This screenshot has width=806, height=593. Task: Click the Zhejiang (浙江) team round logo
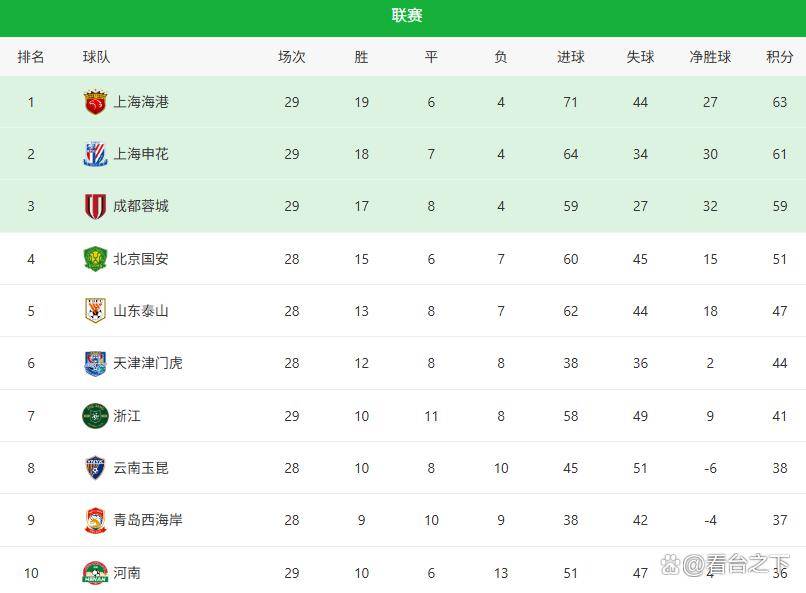(95, 416)
